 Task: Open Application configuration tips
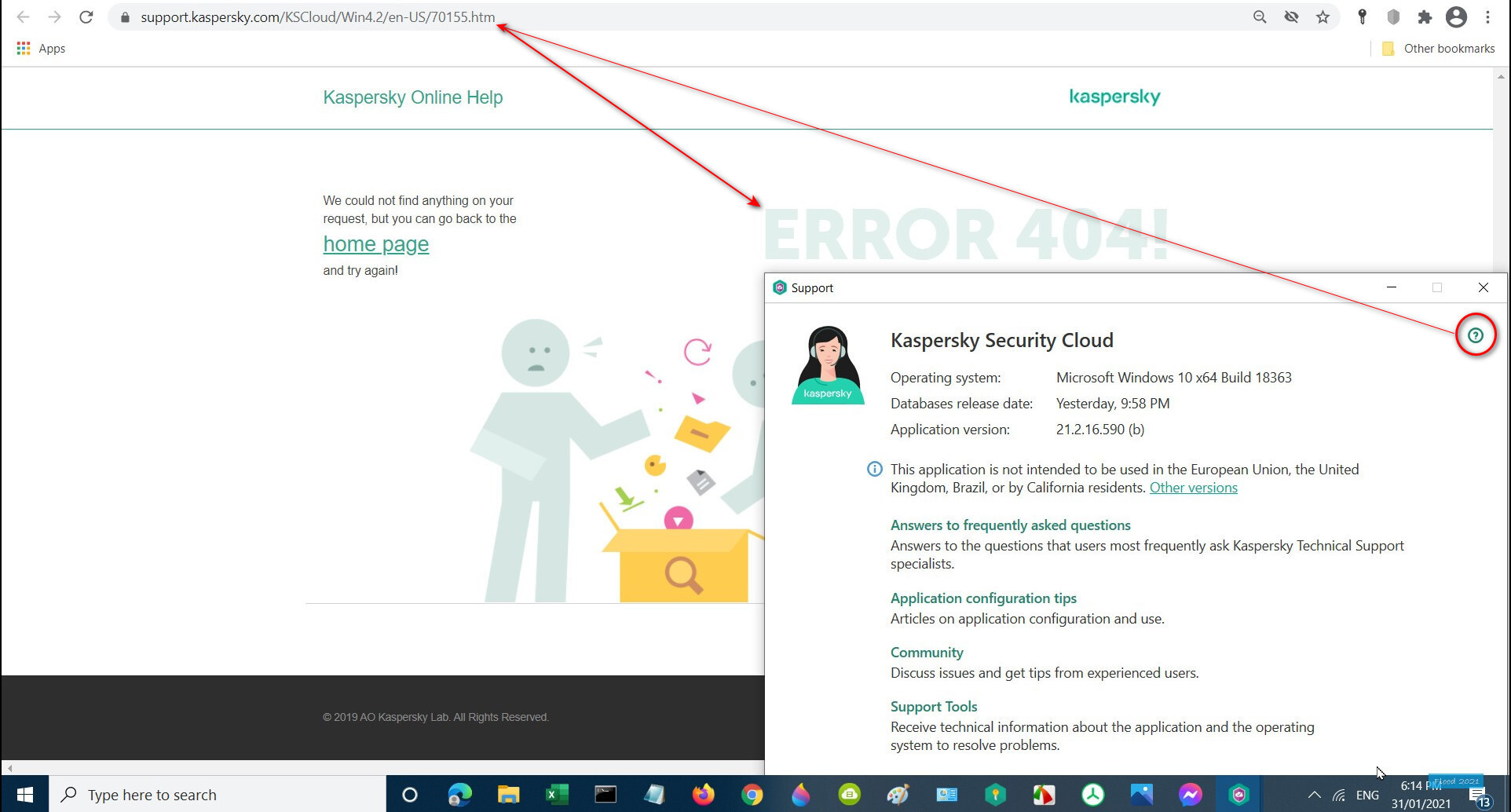click(x=983, y=598)
